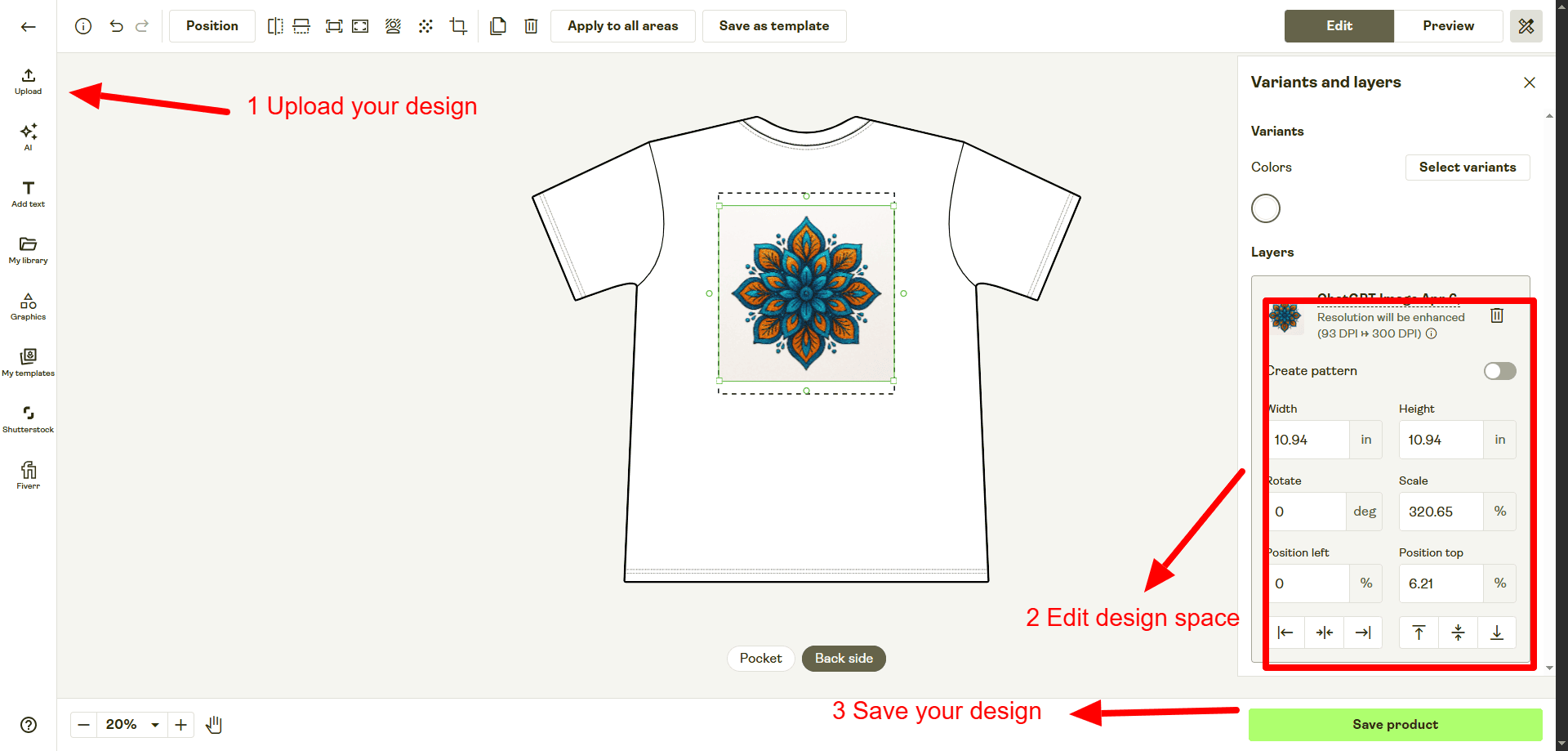This screenshot has width=1568, height=751.
Task: Switch to Preview mode
Action: coord(1448,26)
